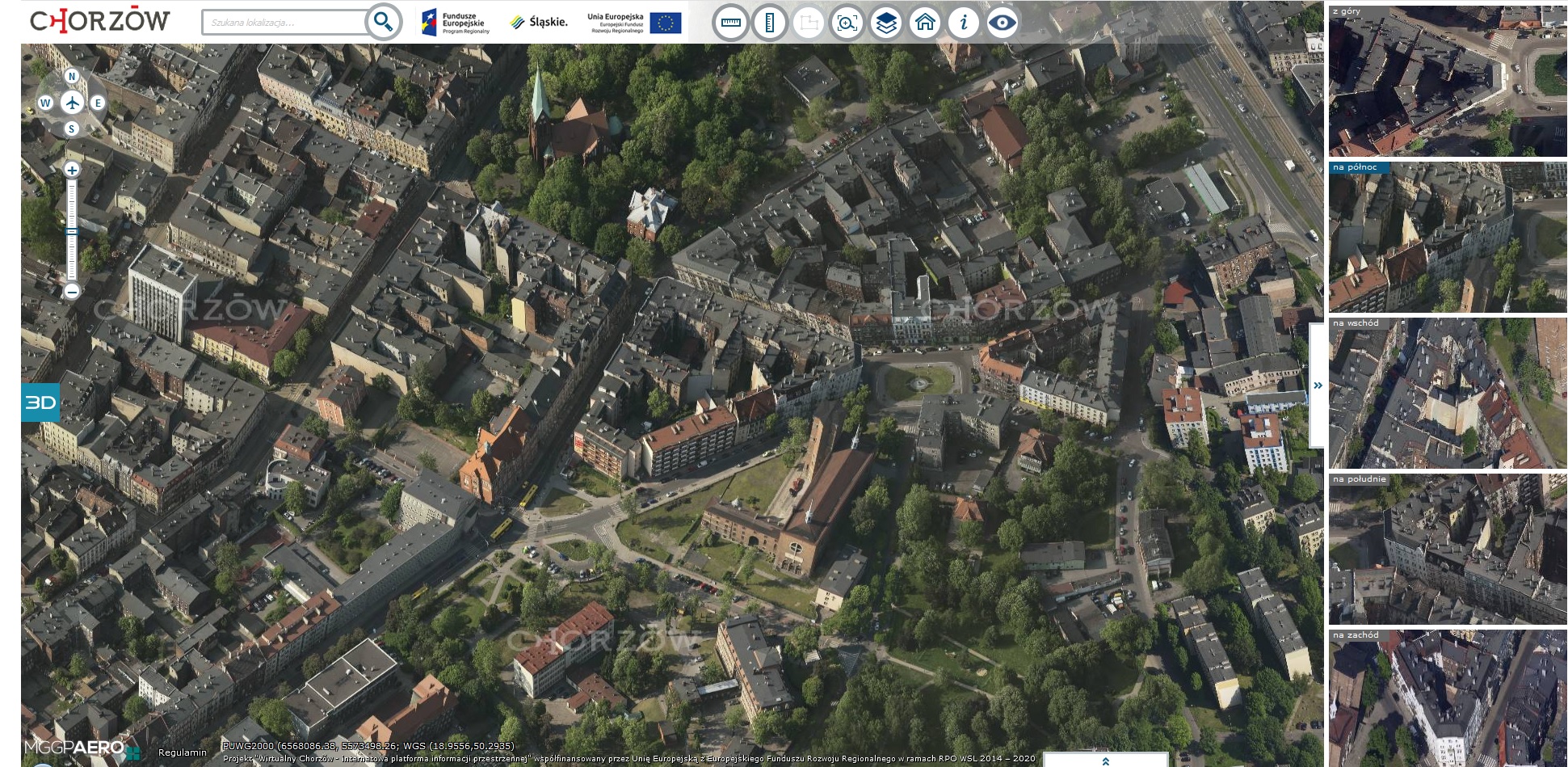Activate the zoom-to-area magnifier tool
This screenshot has width=1568, height=767.
pos(847,23)
